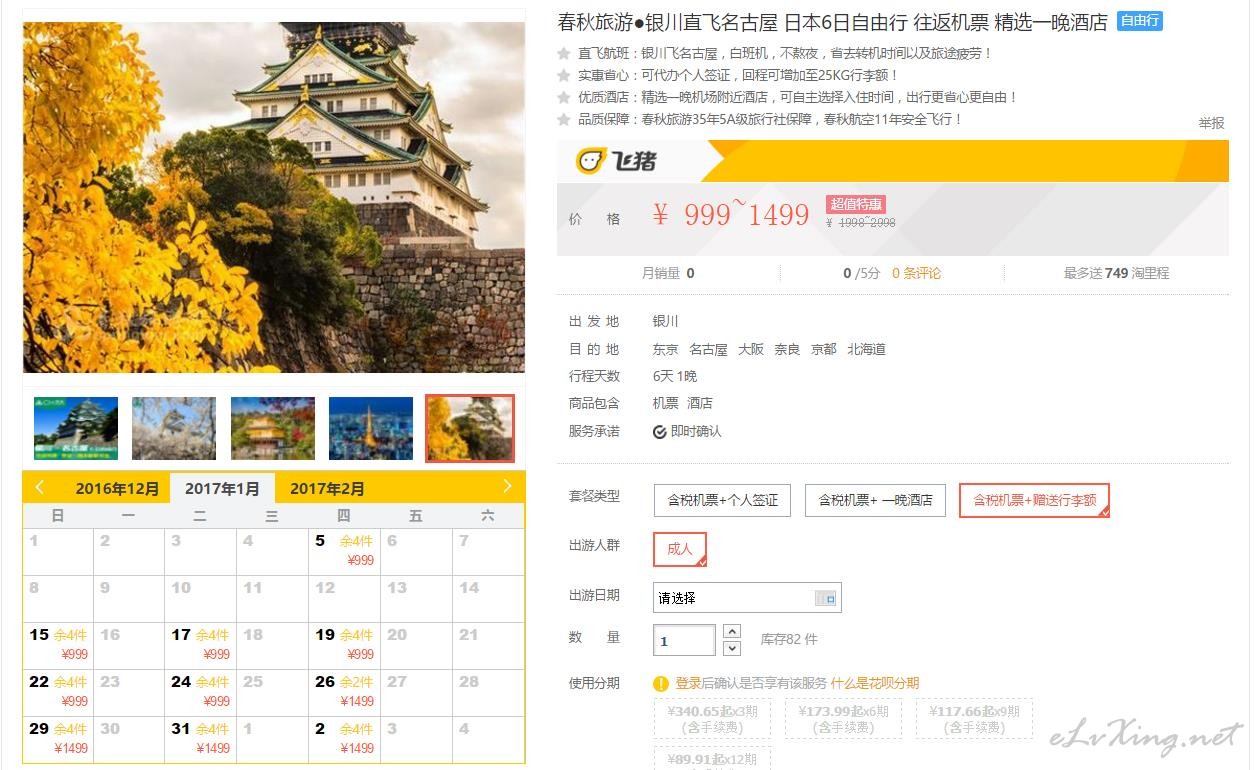Click the 举报 report link
Image resolution: width=1254 pixels, height=770 pixels.
[x=1211, y=123]
